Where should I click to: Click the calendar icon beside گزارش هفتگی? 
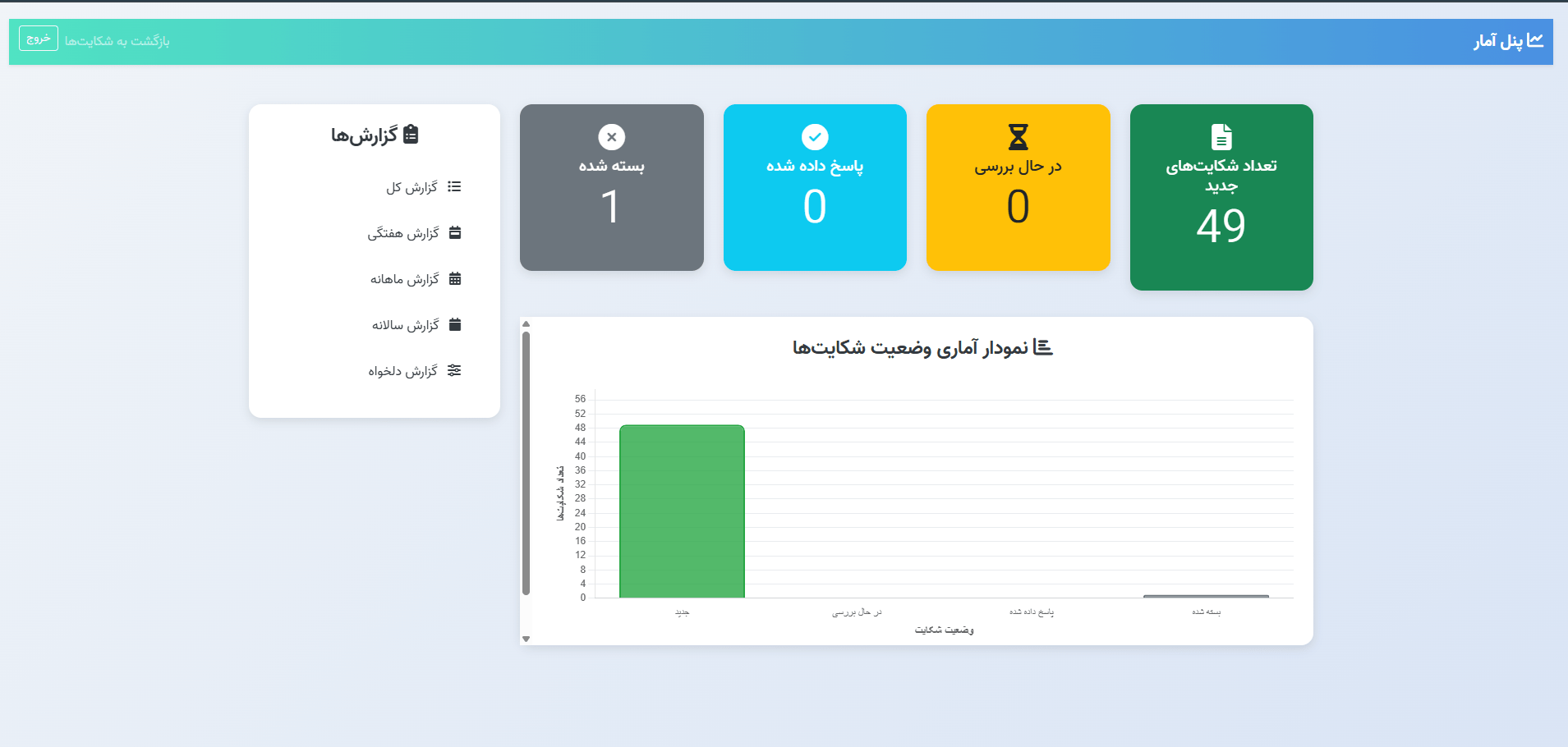point(456,232)
